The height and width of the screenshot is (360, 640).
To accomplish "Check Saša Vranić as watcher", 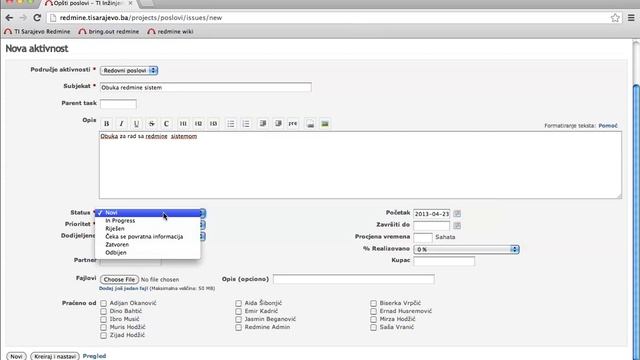I will [373, 327].
